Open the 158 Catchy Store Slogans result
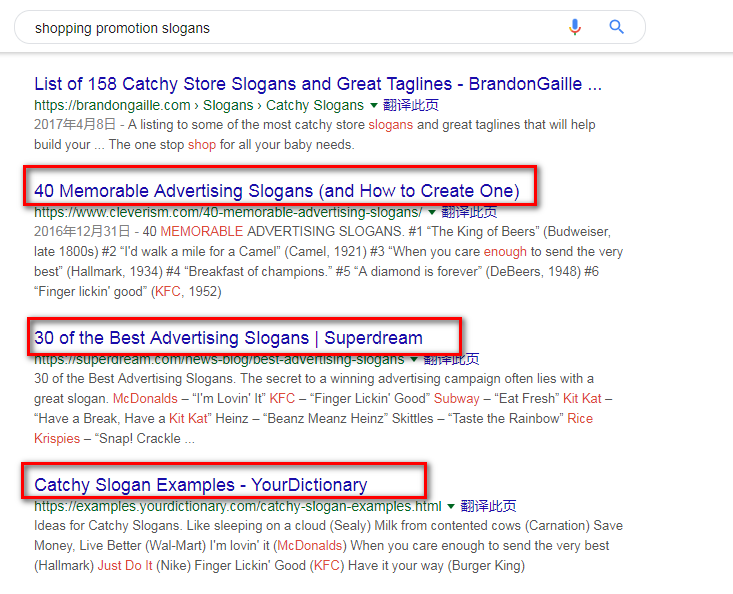 click(318, 84)
